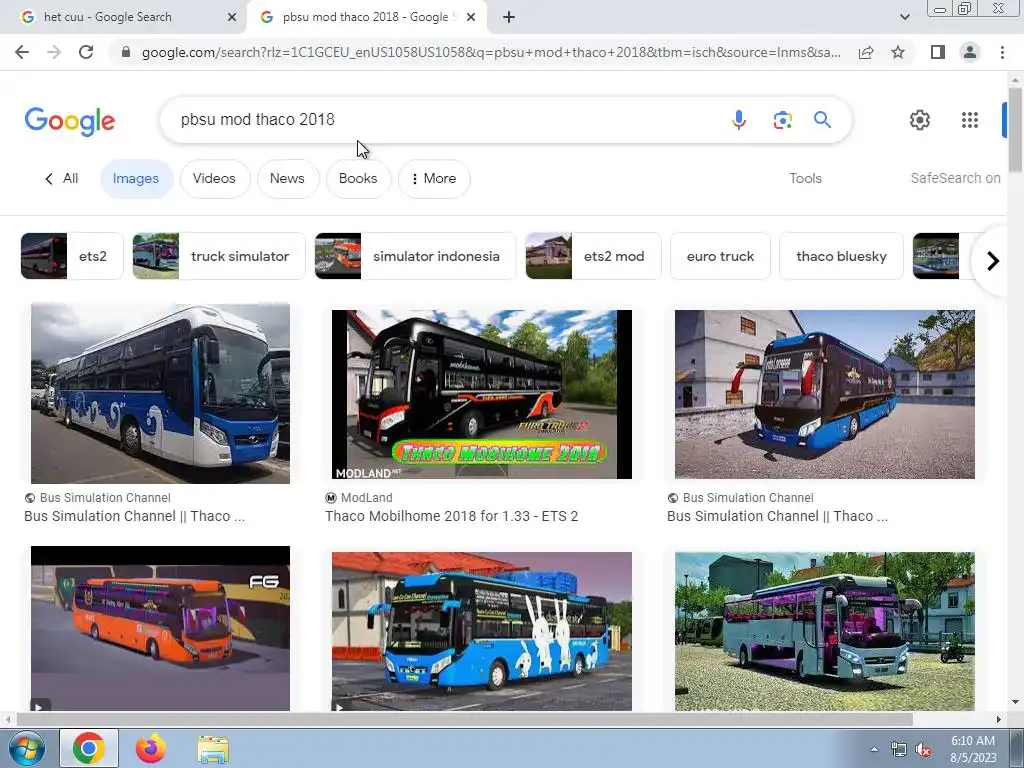This screenshot has width=1024, height=768.
Task: Select the 'ets2 mod' chip
Action: 593,256
